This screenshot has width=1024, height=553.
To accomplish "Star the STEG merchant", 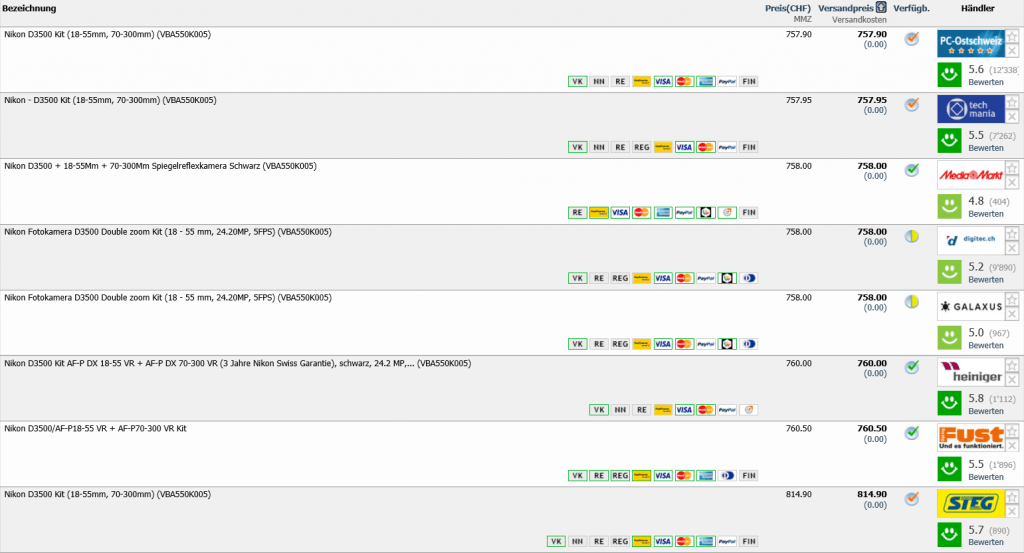I will tap(1012, 497).
